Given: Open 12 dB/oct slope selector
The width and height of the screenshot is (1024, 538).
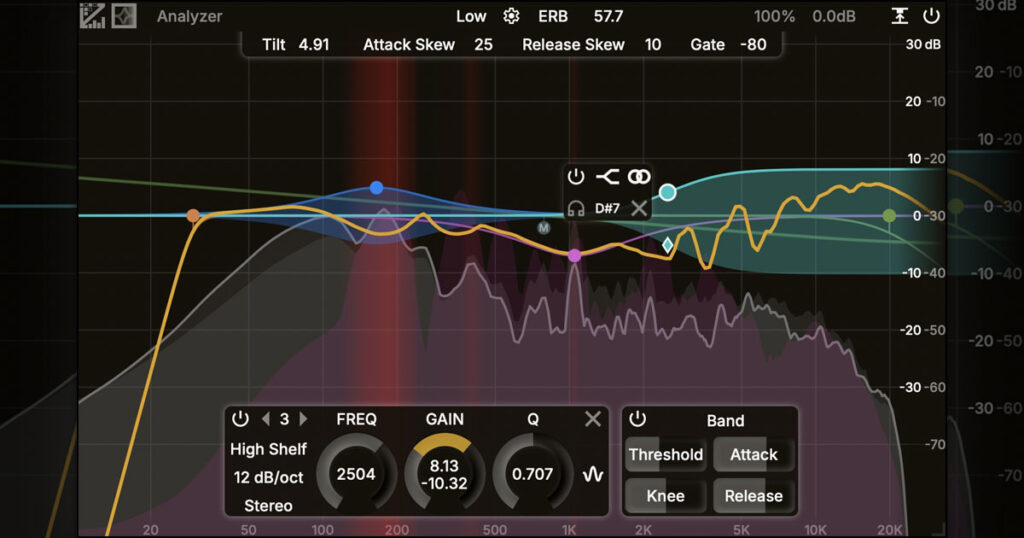Looking at the screenshot, I should click(268, 478).
